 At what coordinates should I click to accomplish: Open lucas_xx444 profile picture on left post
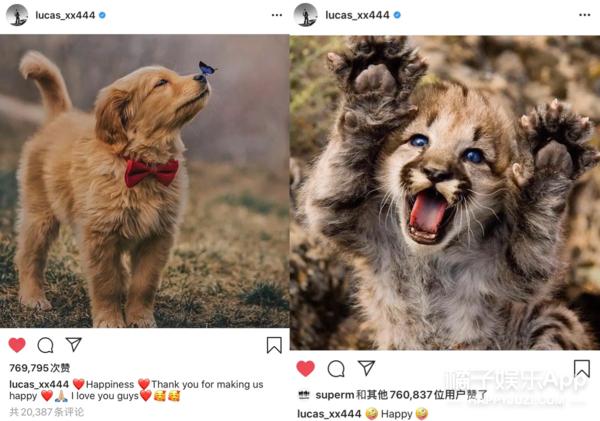[x=17, y=15]
